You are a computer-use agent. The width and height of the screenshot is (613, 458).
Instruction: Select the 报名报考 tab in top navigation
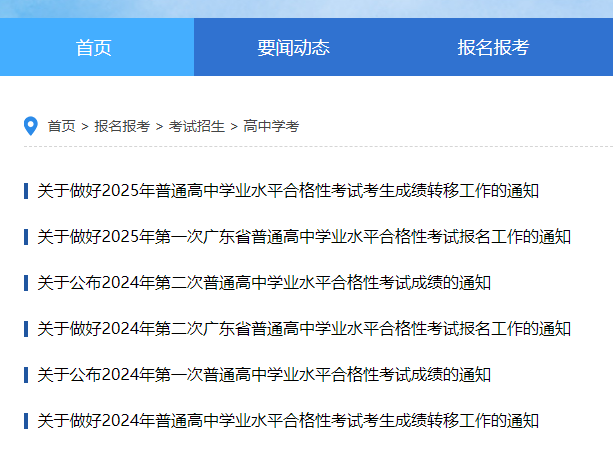click(x=493, y=47)
